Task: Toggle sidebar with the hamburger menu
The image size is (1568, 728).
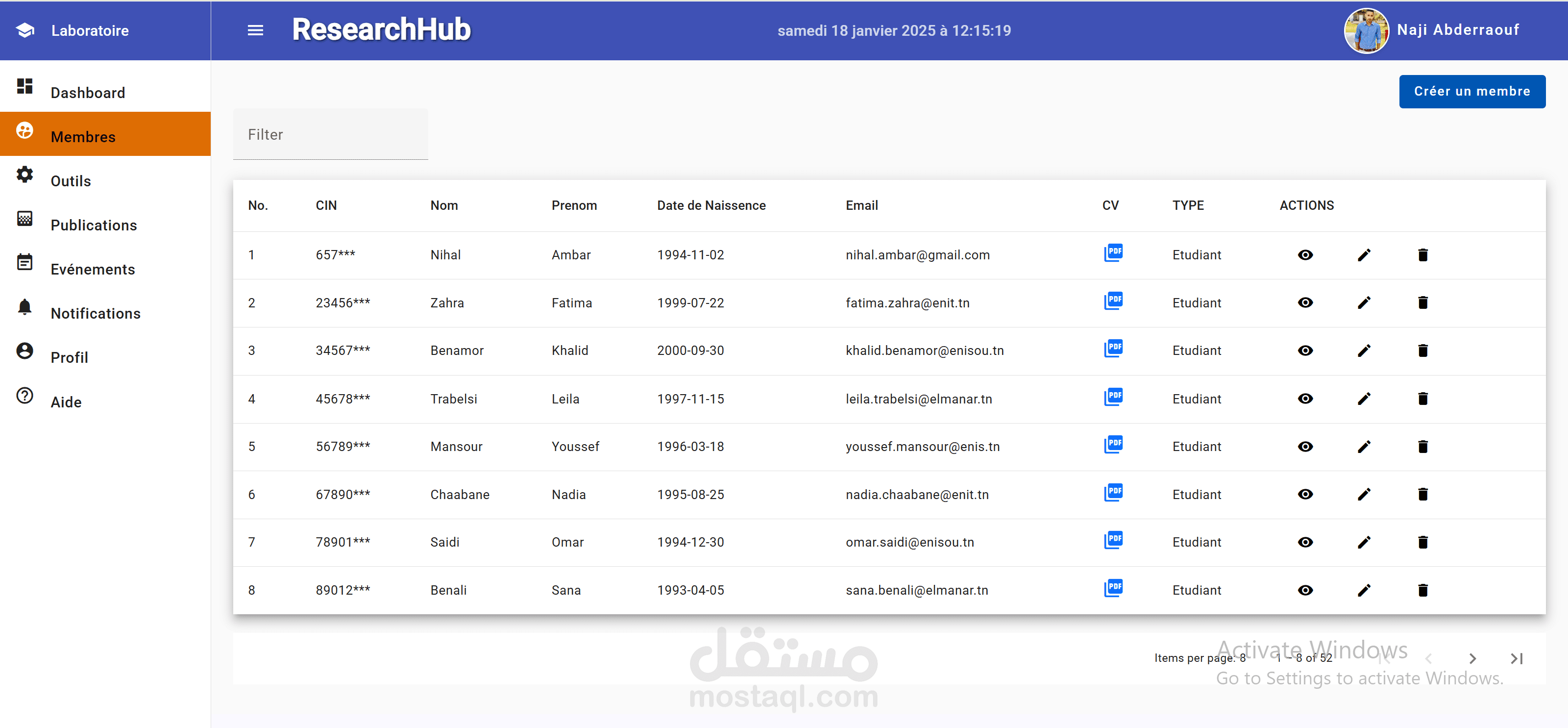Action: click(255, 30)
